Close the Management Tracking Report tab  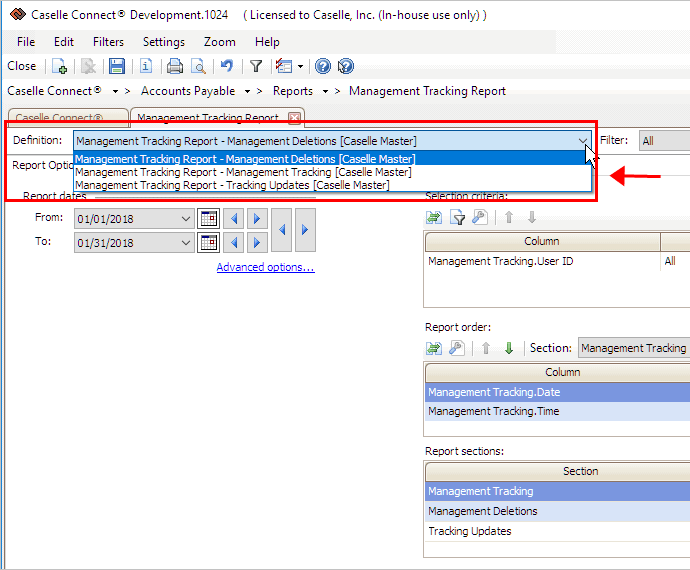pyautogui.click(x=294, y=118)
